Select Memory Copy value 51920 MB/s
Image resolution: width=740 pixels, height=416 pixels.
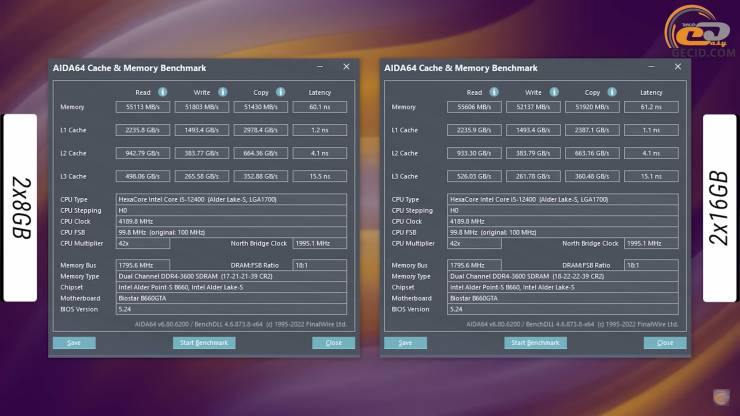pos(592,107)
